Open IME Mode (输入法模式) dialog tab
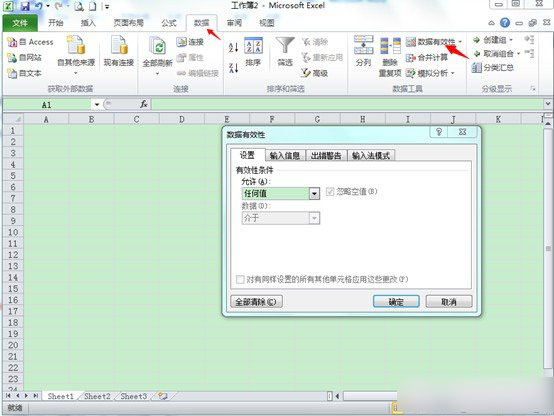Viewport: 554px width, 416px height. (371, 156)
